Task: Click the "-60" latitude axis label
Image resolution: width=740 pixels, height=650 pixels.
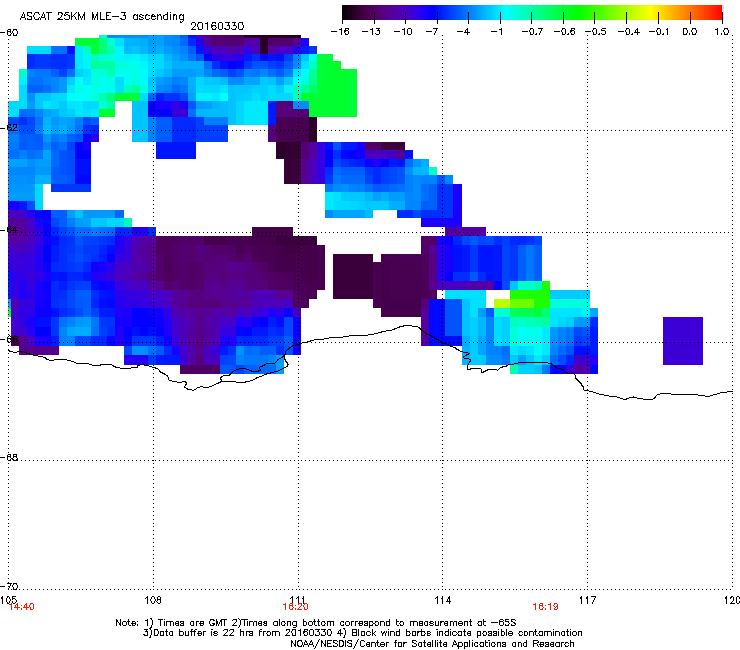Action: pyautogui.click(x=9, y=33)
